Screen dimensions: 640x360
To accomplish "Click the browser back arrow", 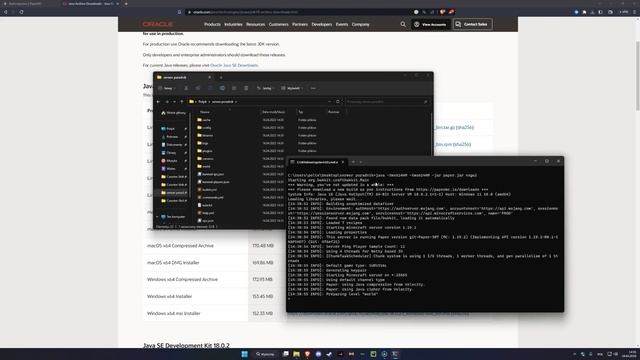I will coord(5,12).
